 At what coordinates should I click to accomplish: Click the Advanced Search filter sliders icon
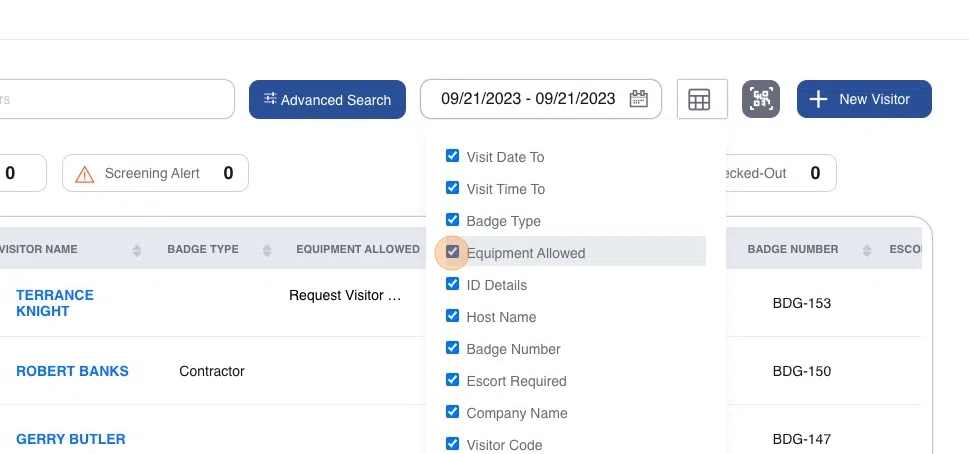click(x=270, y=99)
